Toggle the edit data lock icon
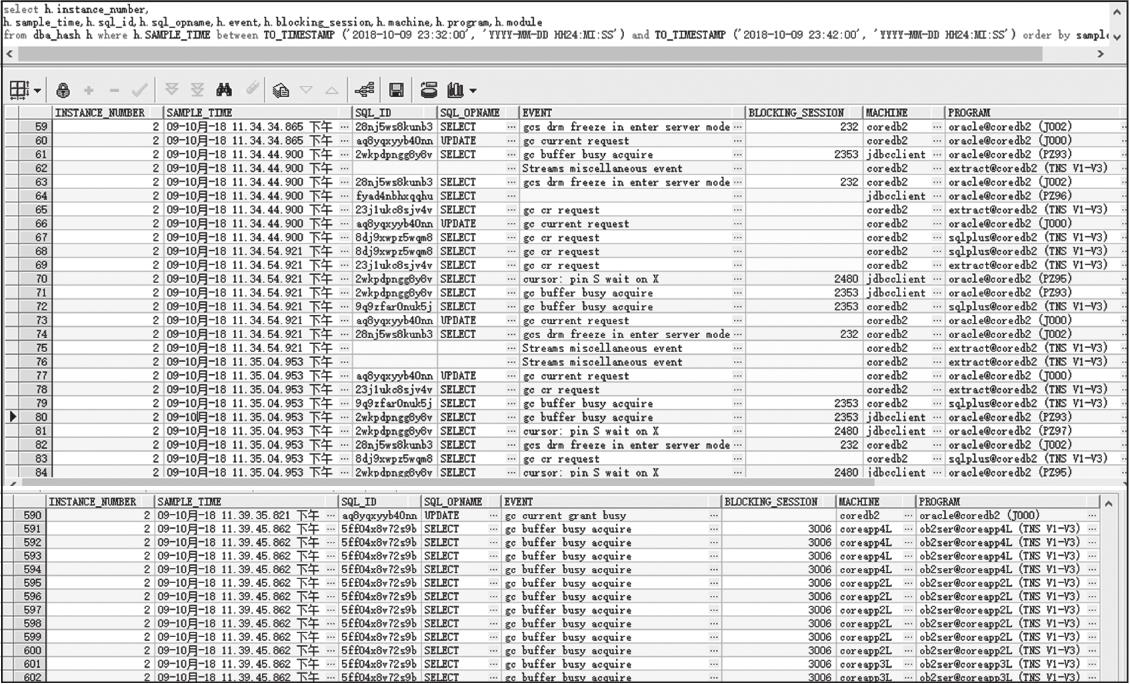 coord(63,90)
